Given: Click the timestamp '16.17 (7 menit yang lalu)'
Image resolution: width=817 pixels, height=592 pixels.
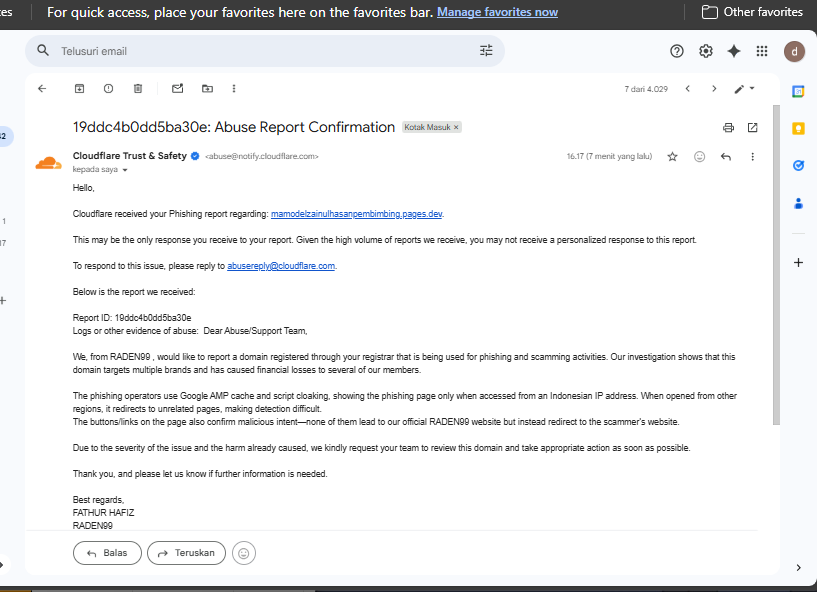Looking at the screenshot, I should click(609, 156).
